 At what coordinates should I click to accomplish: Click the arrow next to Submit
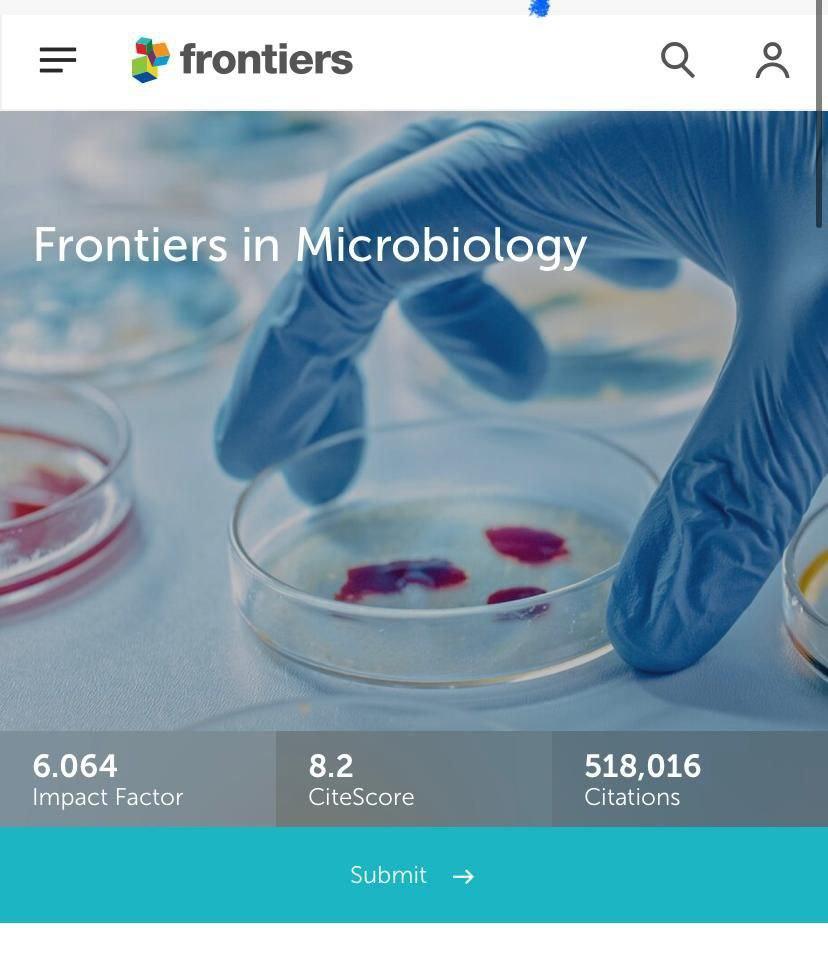463,876
